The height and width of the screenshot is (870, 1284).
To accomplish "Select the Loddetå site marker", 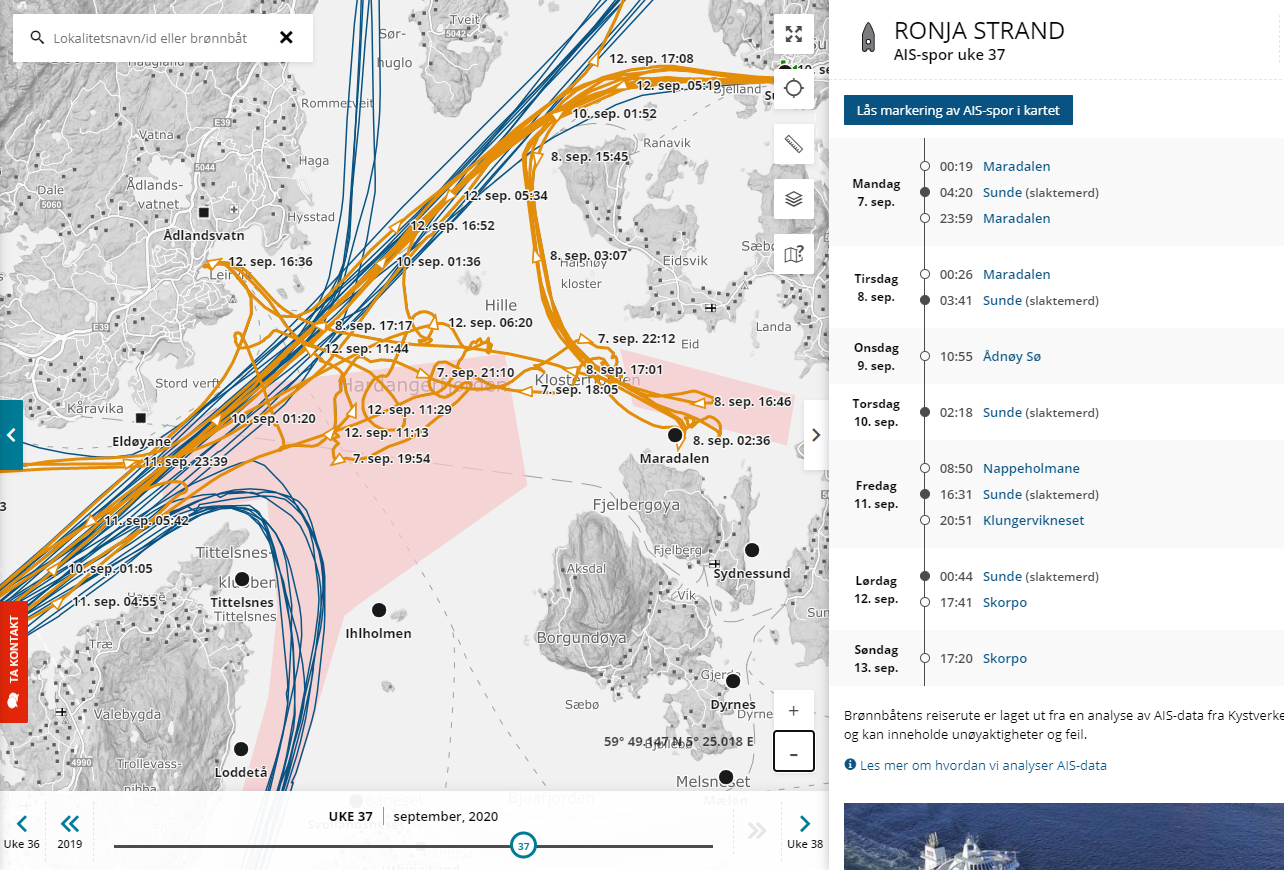I will click(x=241, y=748).
